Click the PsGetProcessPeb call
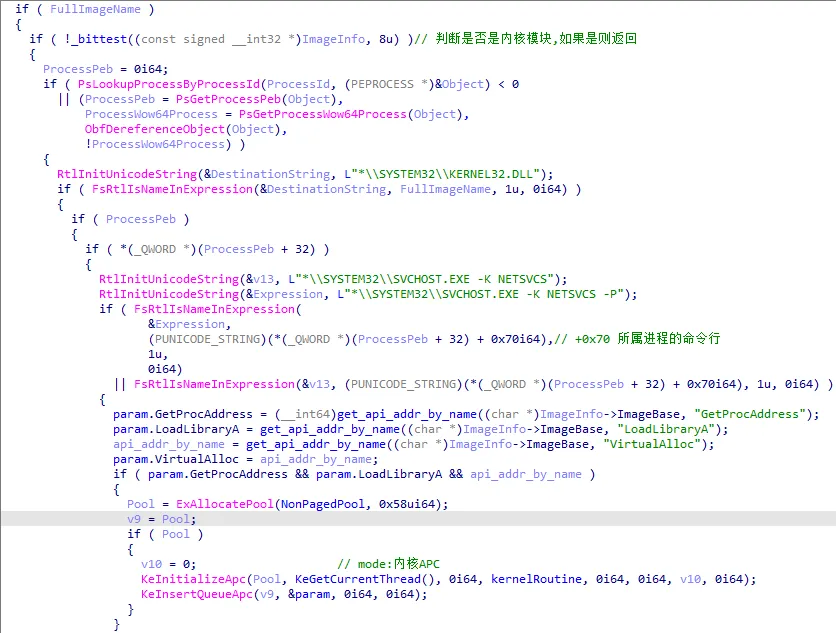 (x=228, y=99)
